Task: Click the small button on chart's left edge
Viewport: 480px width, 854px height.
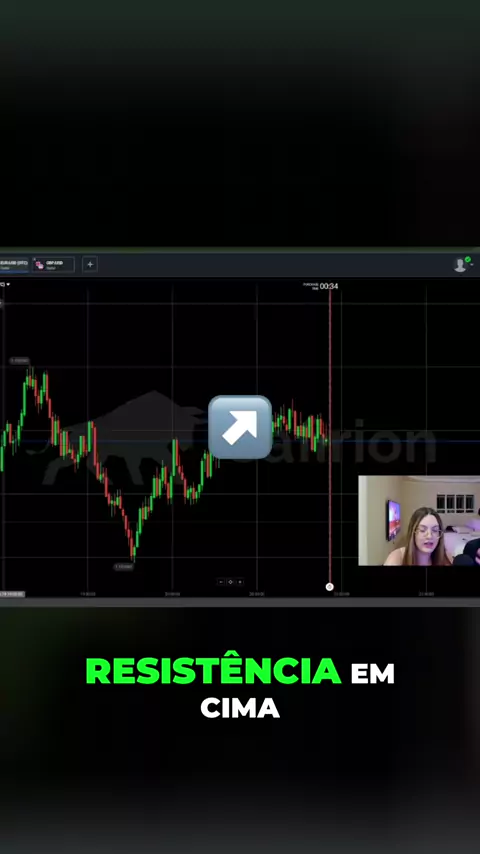Action: point(1,303)
